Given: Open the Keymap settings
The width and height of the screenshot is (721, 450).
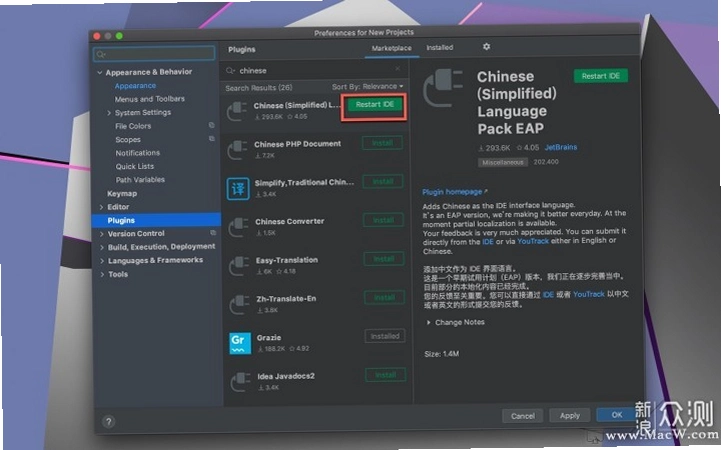Looking at the screenshot, I should [122, 194].
